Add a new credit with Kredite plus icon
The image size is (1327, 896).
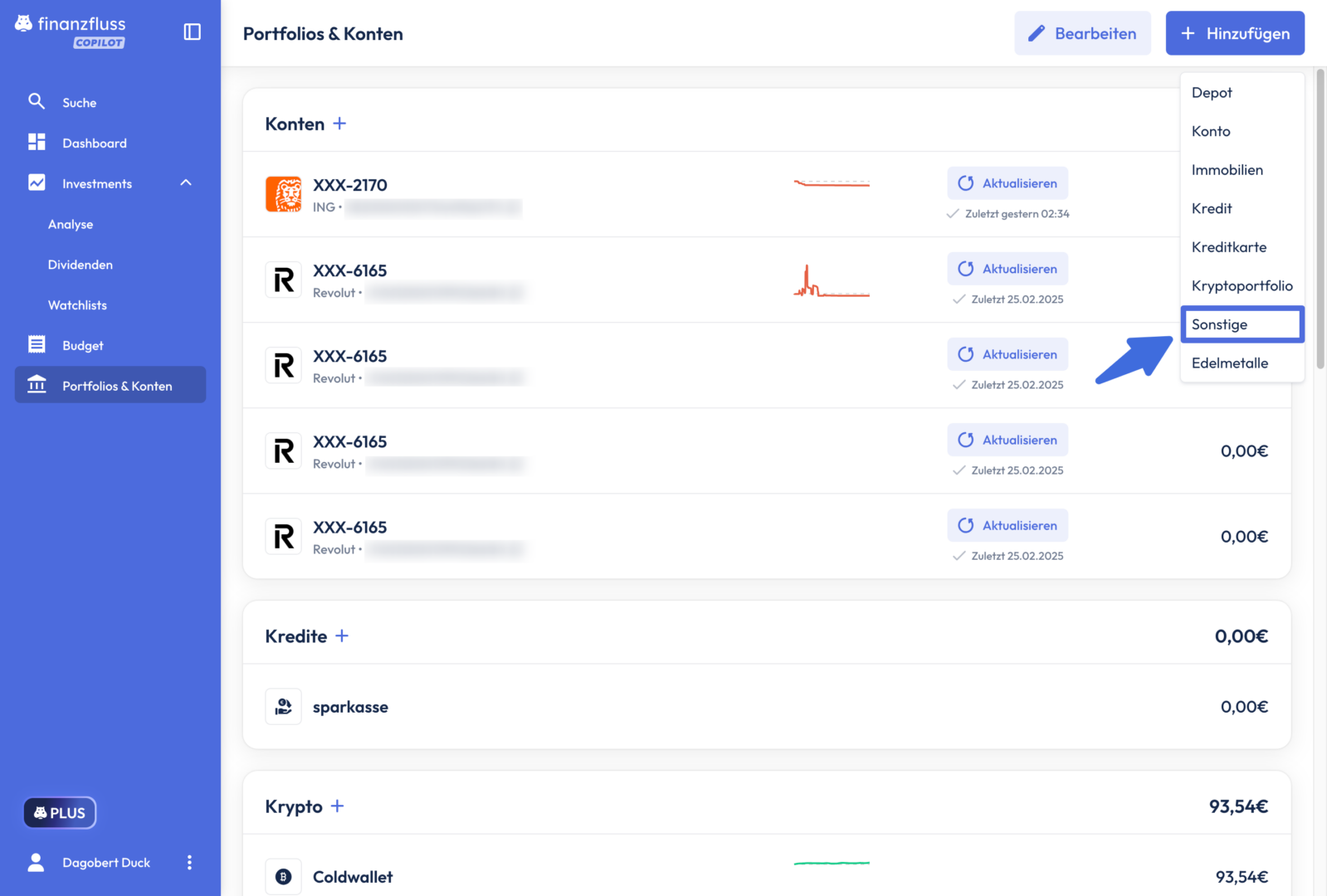(x=342, y=635)
